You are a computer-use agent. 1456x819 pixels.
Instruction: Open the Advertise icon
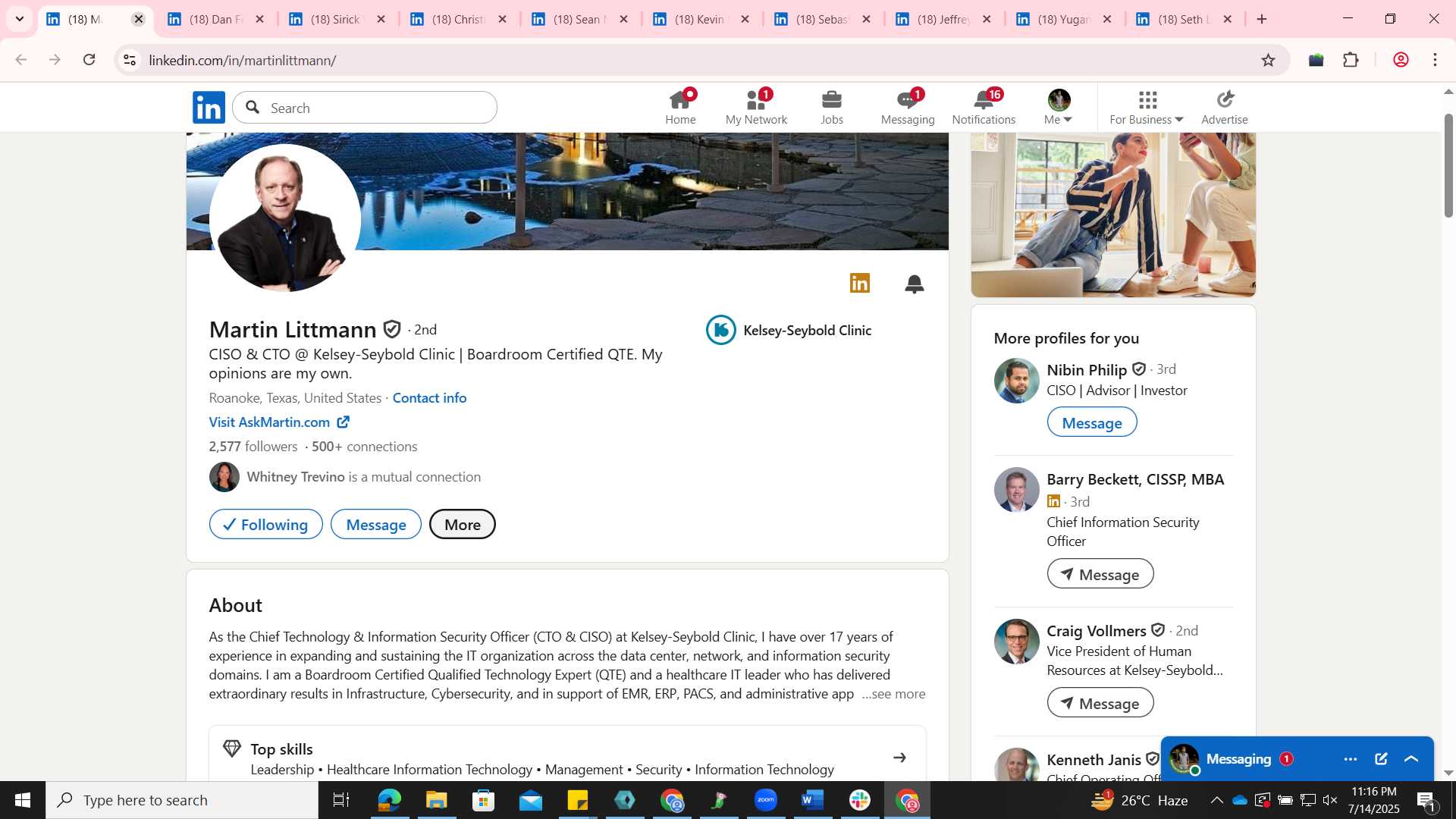[1225, 107]
